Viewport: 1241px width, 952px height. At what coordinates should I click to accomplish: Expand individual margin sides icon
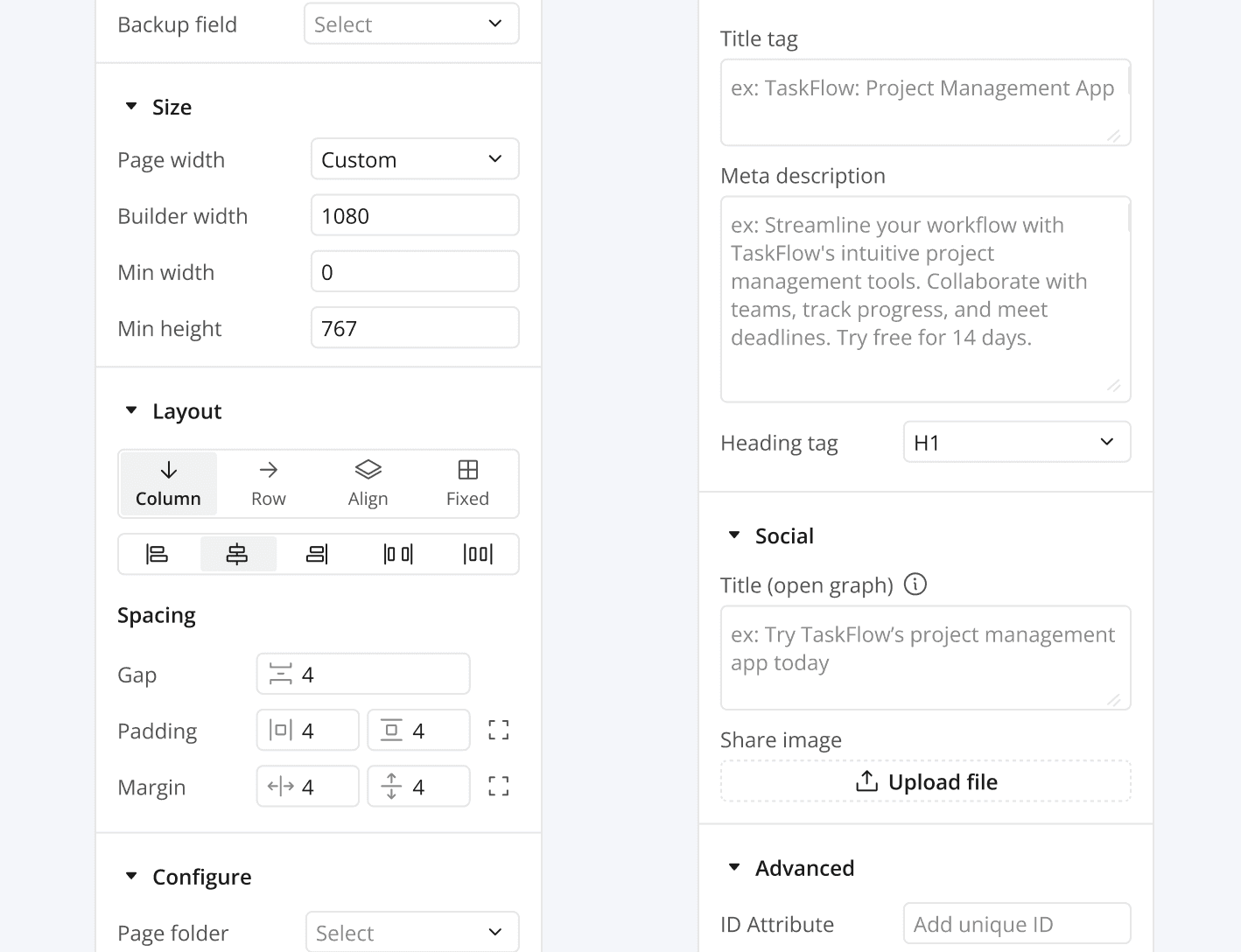(x=498, y=787)
